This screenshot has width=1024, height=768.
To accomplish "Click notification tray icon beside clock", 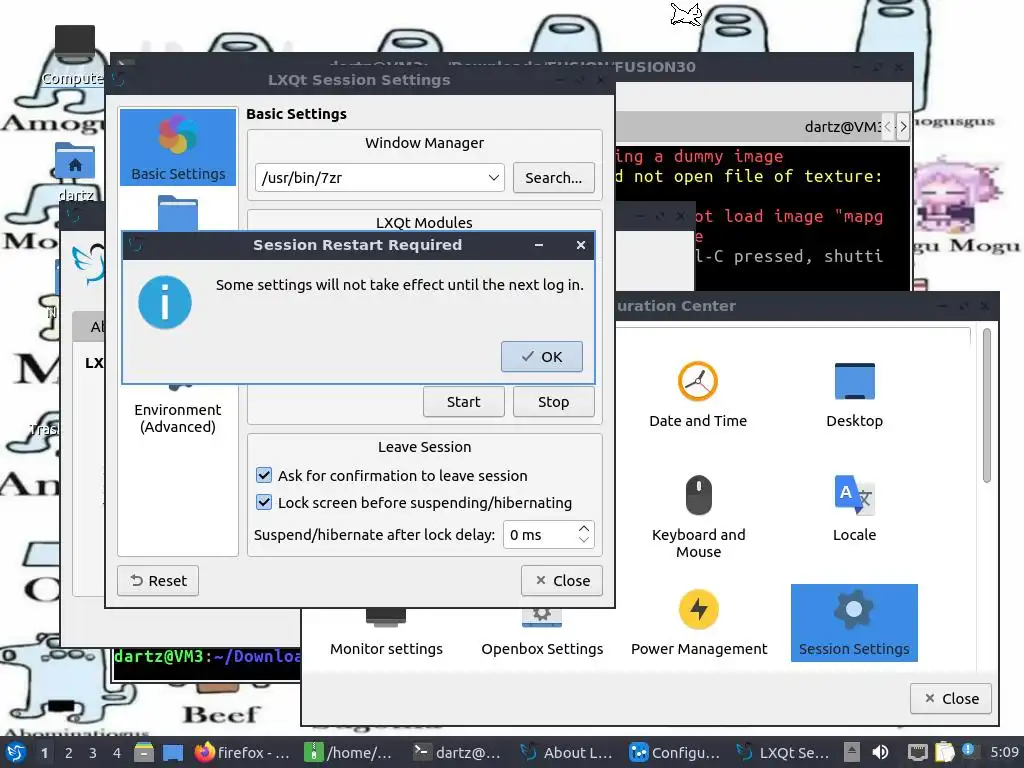I will point(969,751).
